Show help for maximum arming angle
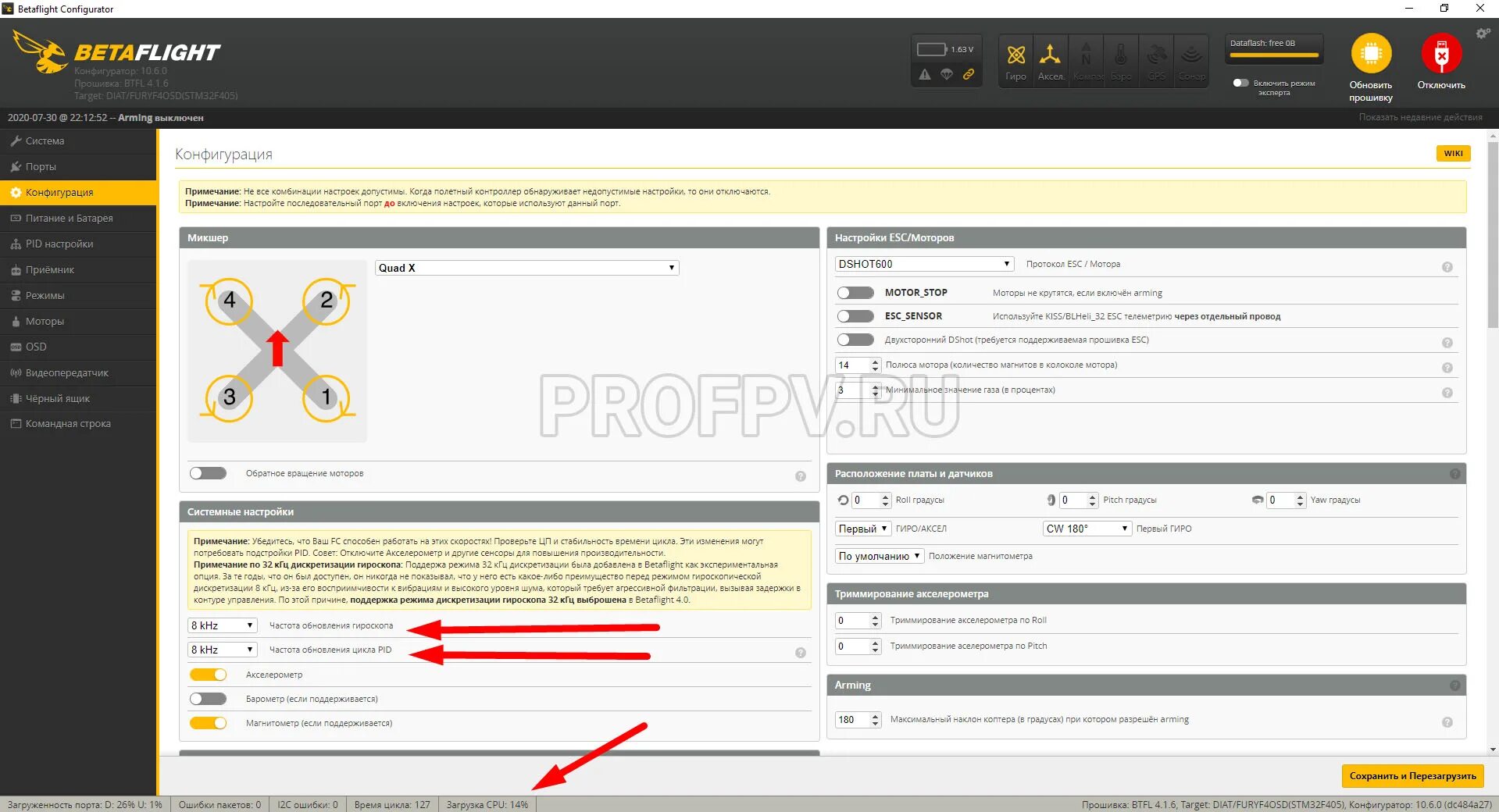 coord(1447,723)
